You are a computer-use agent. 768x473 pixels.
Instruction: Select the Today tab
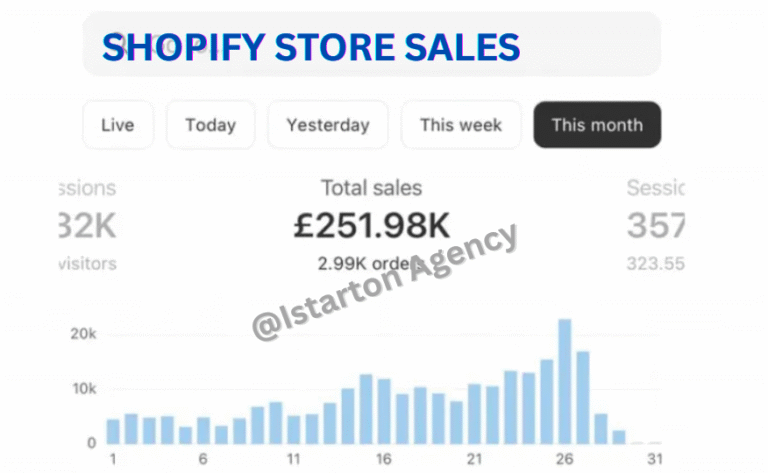coord(210,125)
